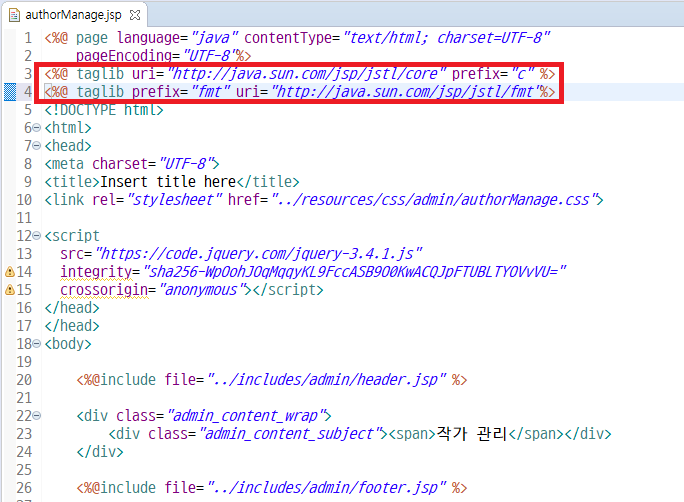The width and height of the screenshot is (684, 502).
Task: Click line number 25 in the gutter
Action: click(x=24, y=469)
